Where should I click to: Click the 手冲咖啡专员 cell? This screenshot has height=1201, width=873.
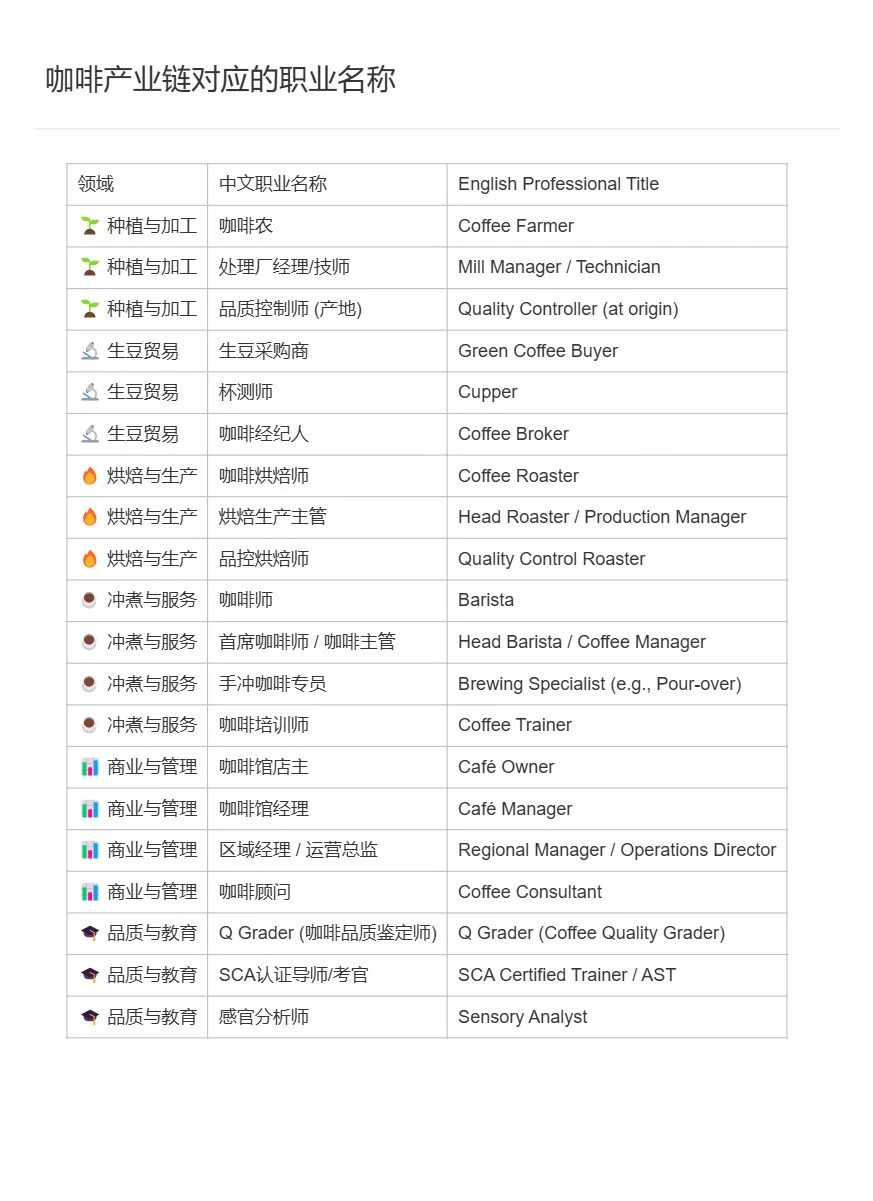click(x=327, y=684)
